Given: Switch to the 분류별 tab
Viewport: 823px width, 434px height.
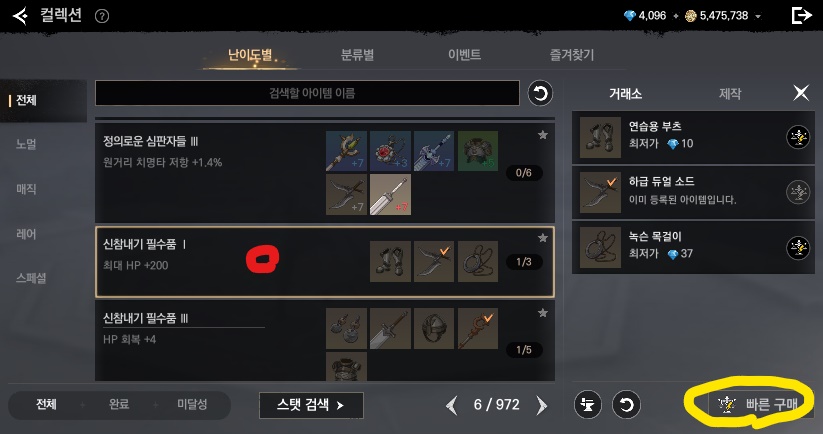Looking at the screenshot, I should (x=357, y=55).
